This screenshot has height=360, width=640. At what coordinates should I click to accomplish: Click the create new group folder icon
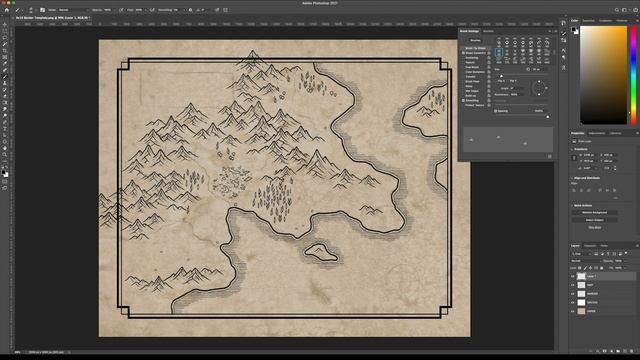pyautogui.click(x=618, y=351)
